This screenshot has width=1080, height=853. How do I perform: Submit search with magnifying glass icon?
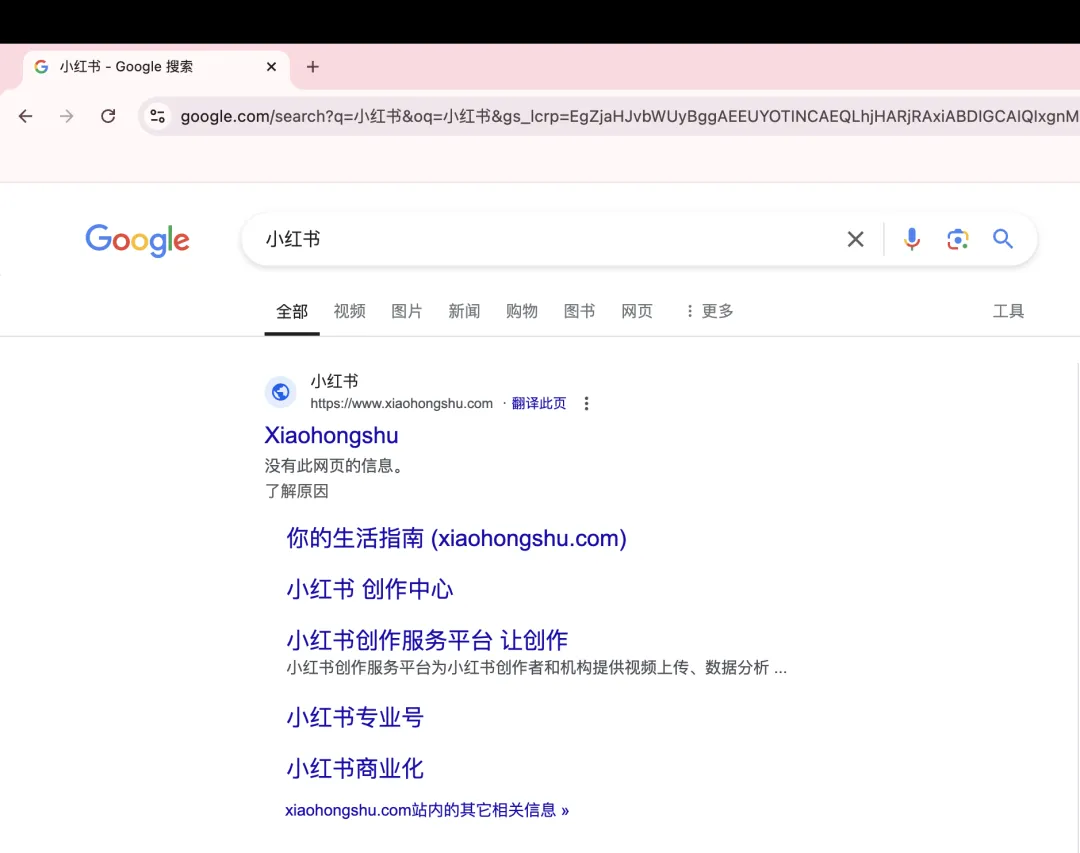[x=1003, y=239]
